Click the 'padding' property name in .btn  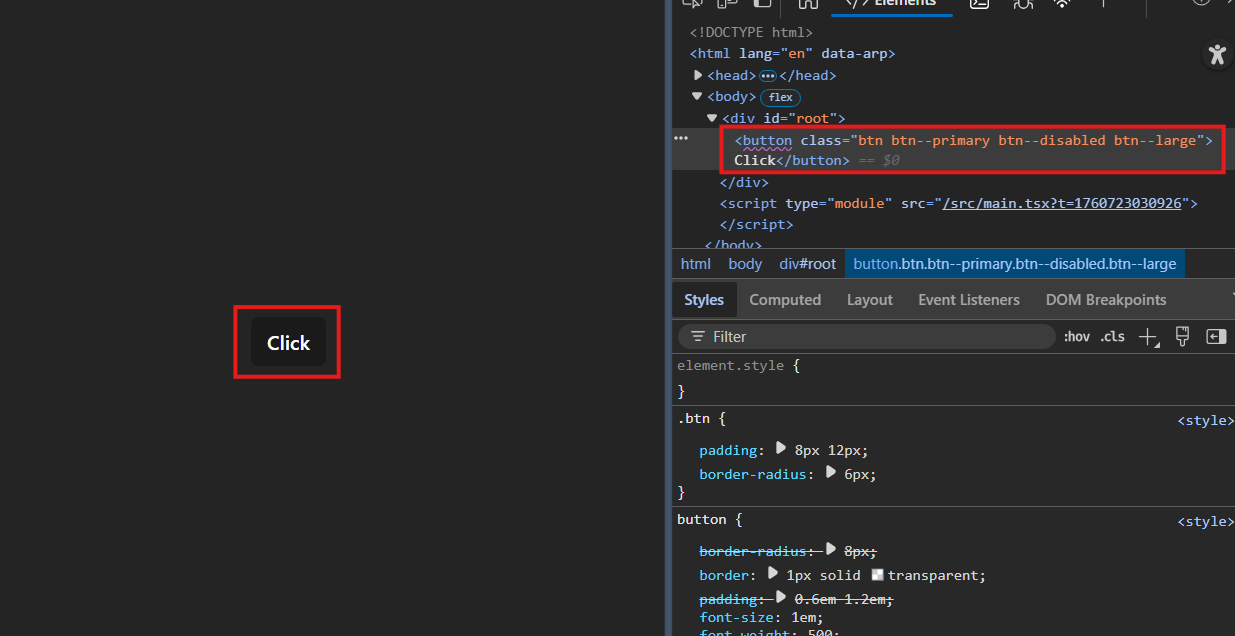point(728,450)
